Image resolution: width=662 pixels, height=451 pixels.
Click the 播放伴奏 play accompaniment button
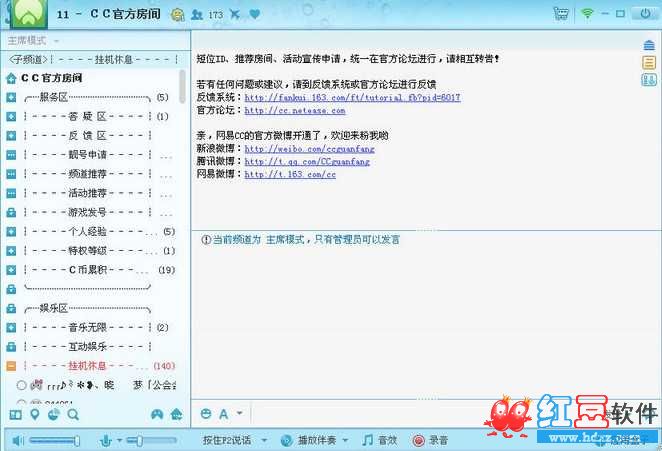point(317,440)
